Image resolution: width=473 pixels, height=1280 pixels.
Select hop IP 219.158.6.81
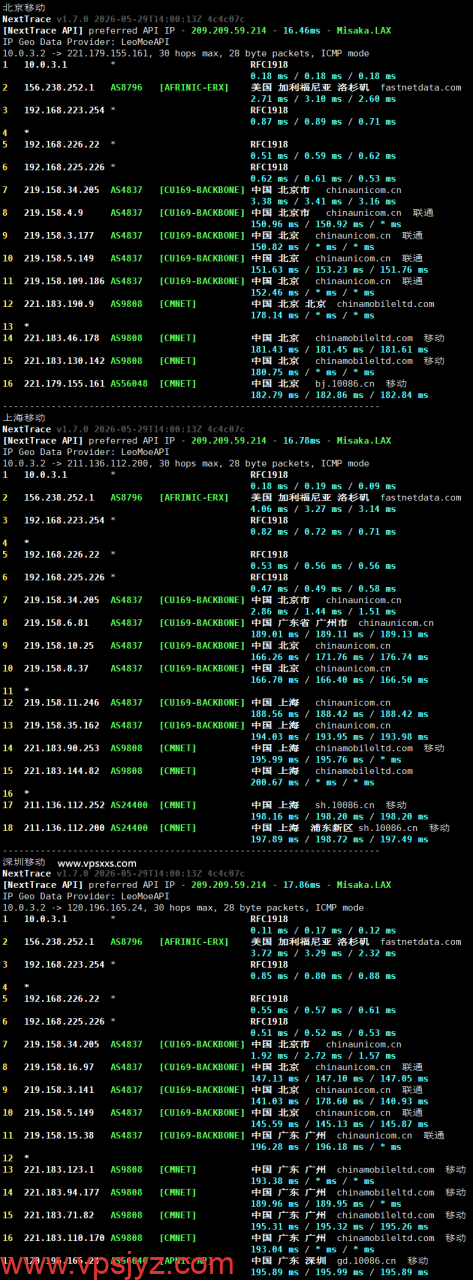(56, 622)
